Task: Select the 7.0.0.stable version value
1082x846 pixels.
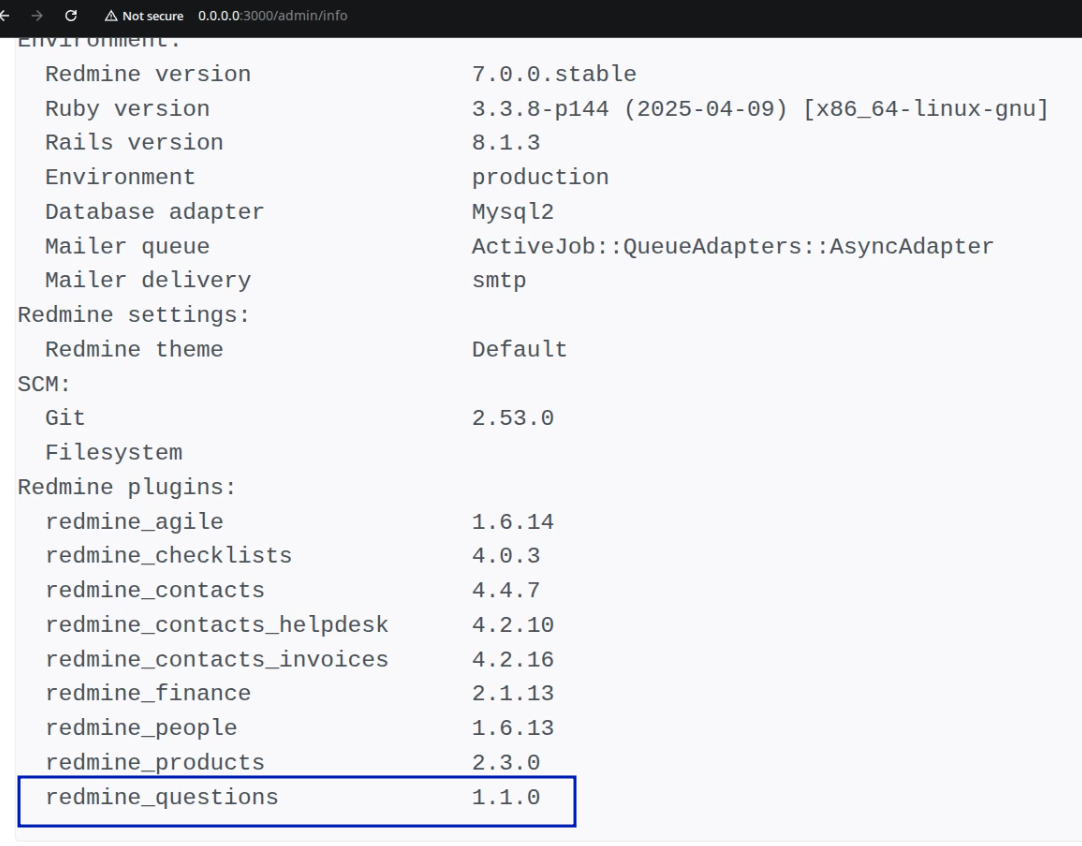Action: tap(554, 74)
